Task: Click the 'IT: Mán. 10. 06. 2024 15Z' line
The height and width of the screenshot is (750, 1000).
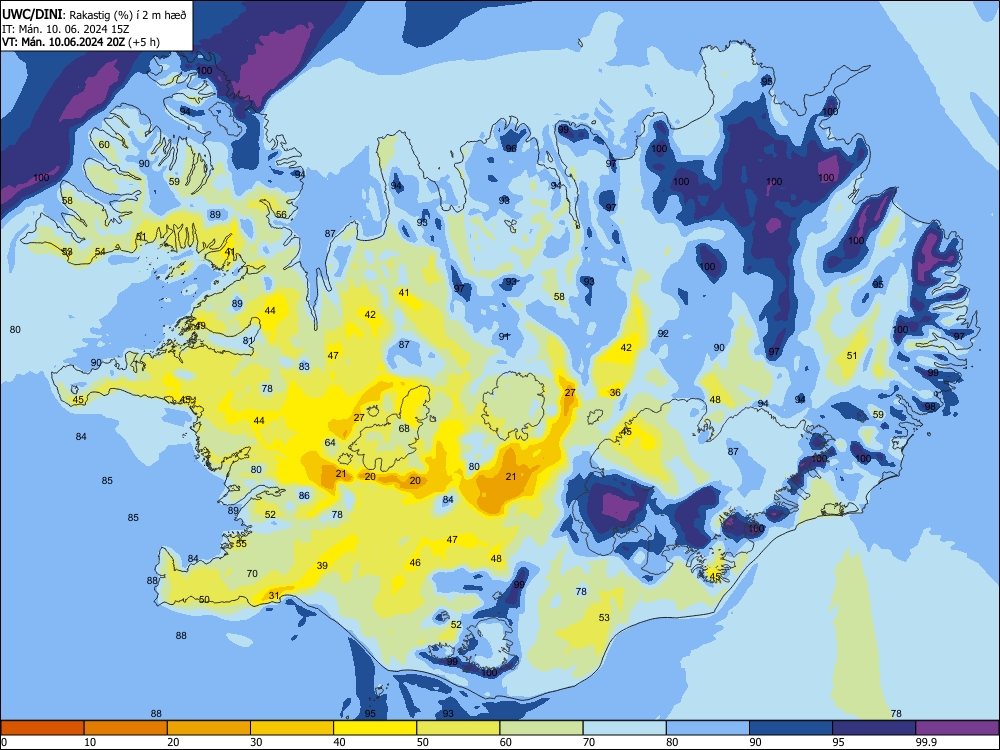Action: tap(65, 29)
